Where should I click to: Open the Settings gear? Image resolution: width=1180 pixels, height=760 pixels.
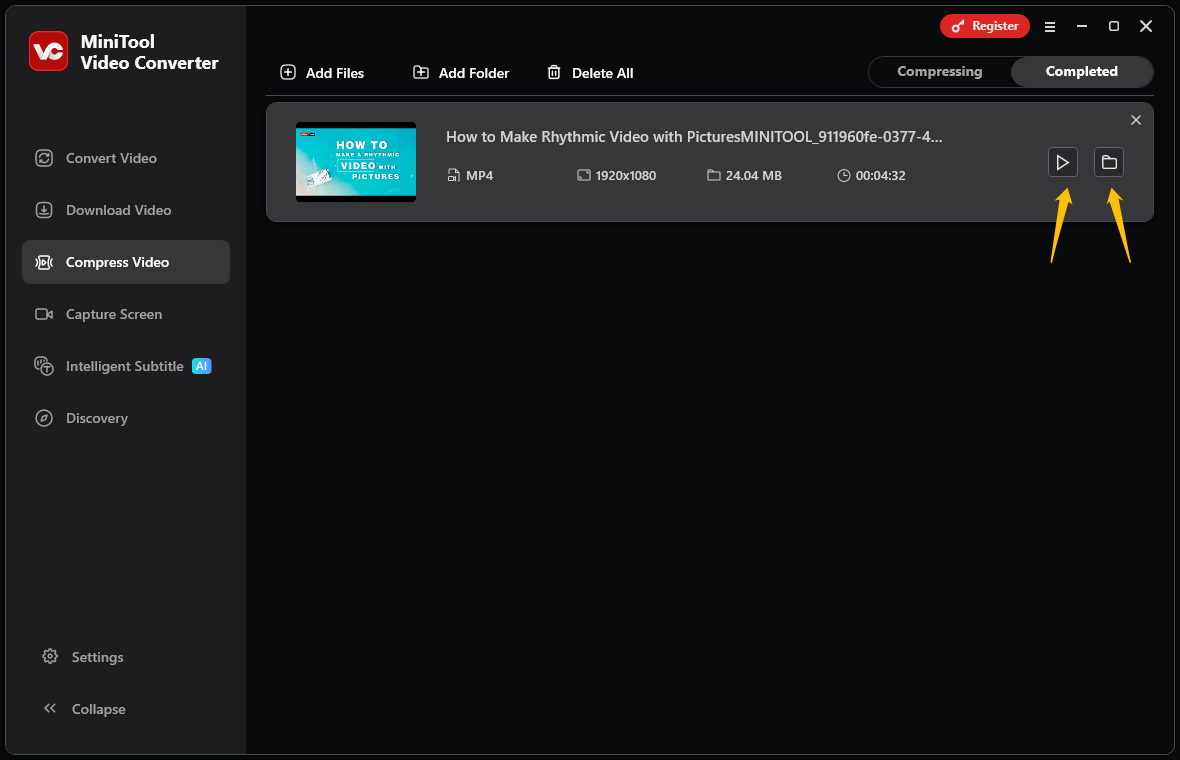point(49,657)
